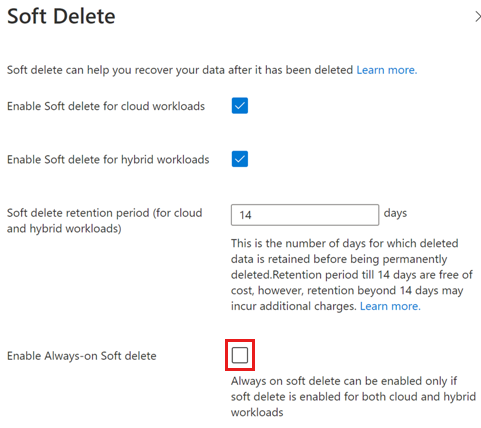481x428 pixels.
Task: Open Learn more link about additional charges
Action: (x=390, y=306)
